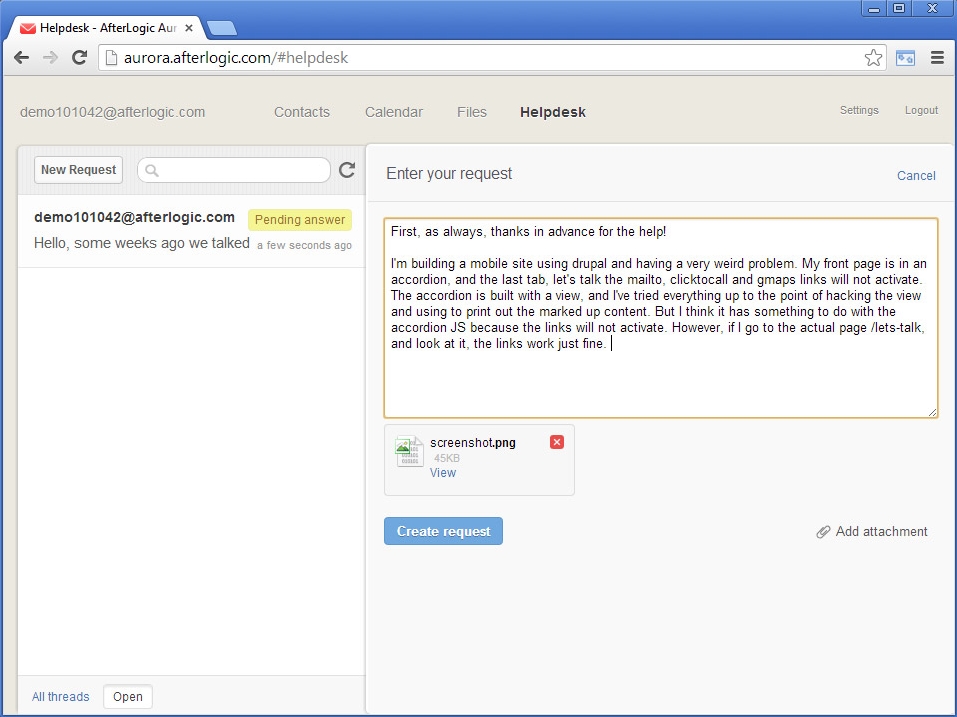Click the helpdesk search field
957x717 pixels.
(234, 170)
